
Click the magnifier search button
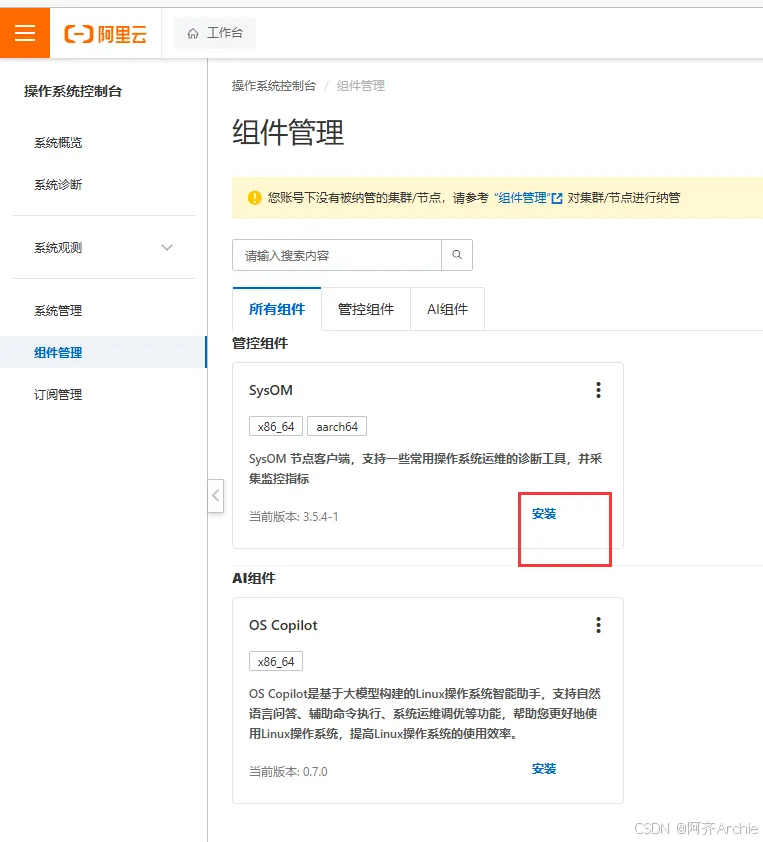coord(457,255)
